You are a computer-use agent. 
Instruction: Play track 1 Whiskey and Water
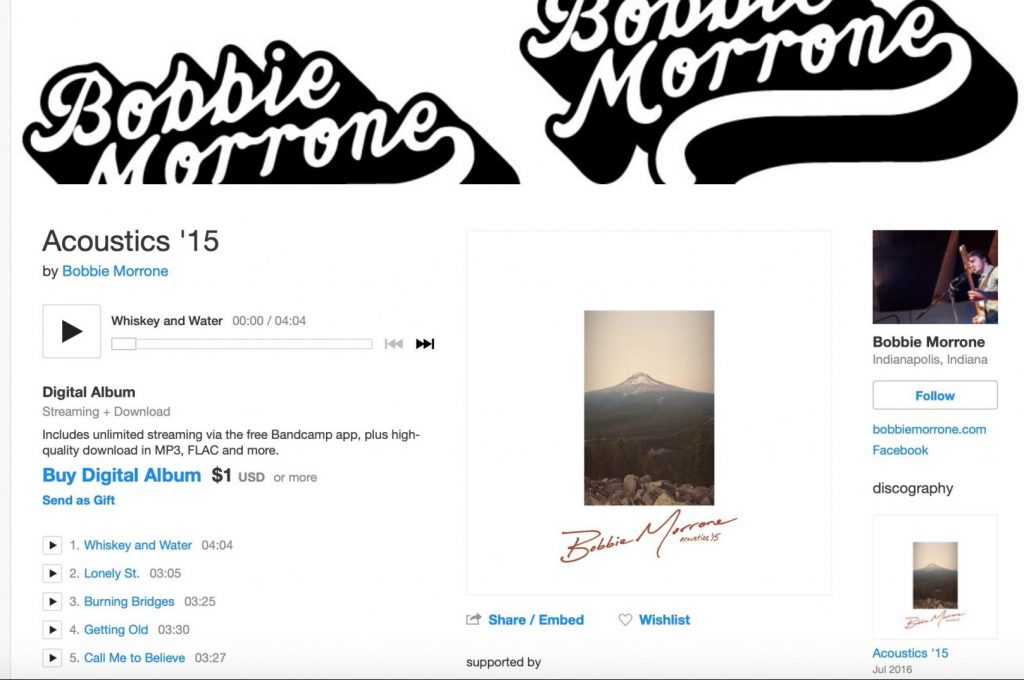click(x=52, y=545)
